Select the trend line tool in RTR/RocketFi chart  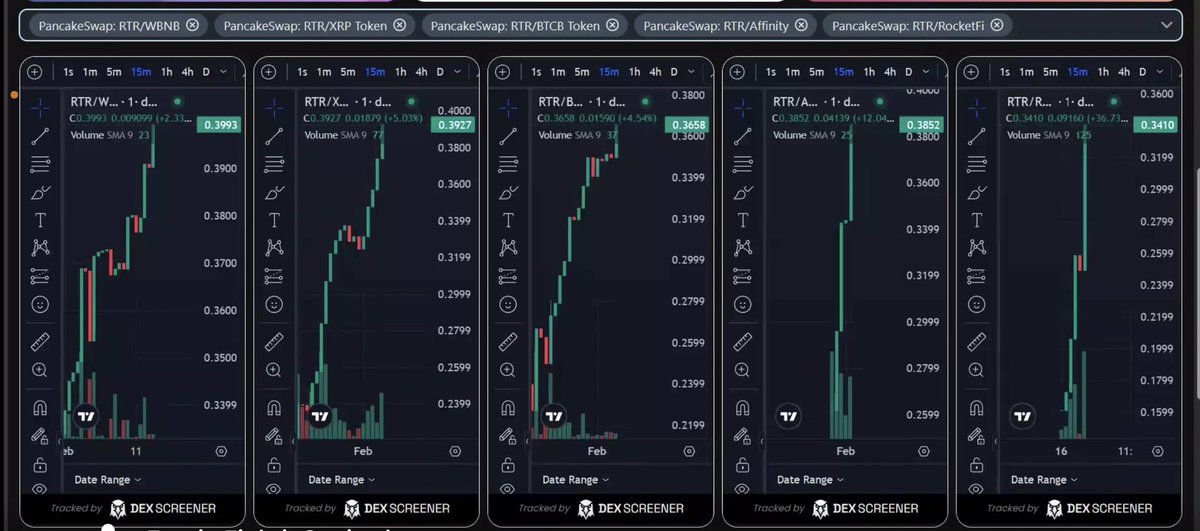tap(976, 136)
